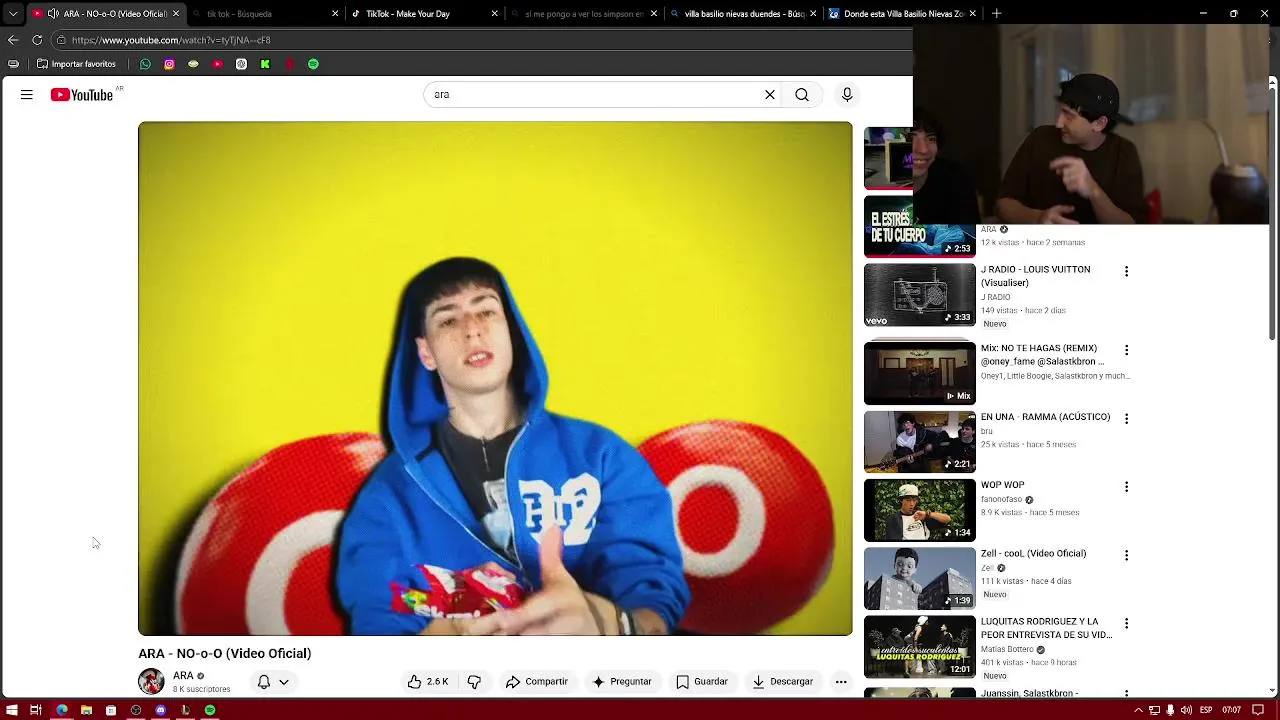
Task: Click the browser address bar URL
Action: tap(171, 40)
